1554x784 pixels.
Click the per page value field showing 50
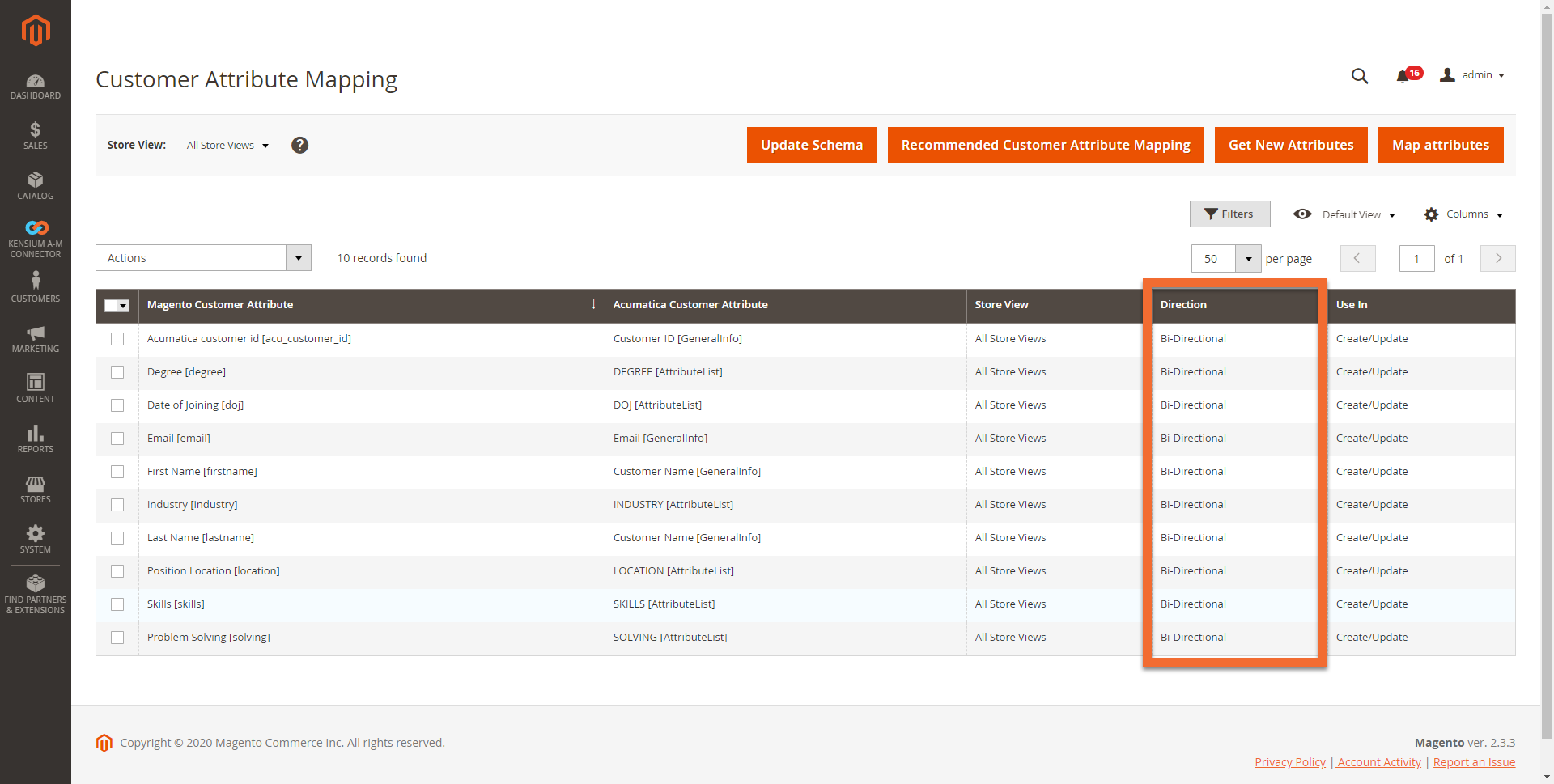(x=1213, y=259)
